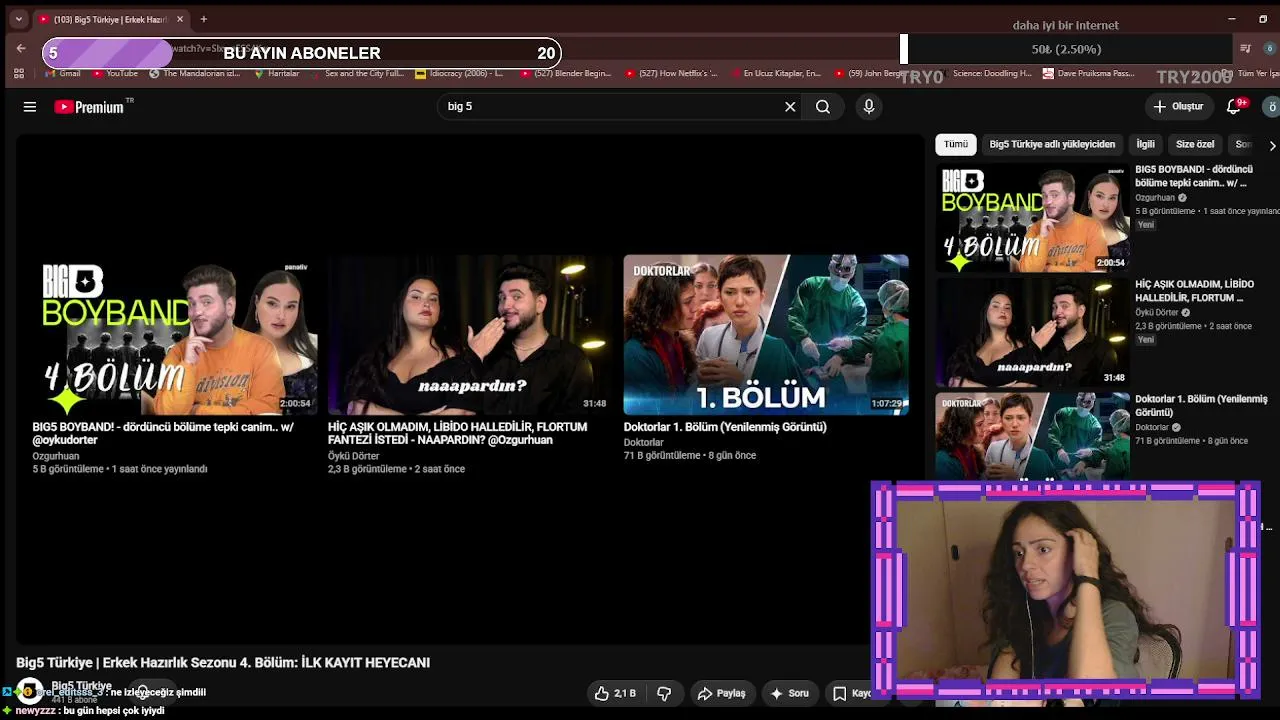Open Ozgurhuan channel under end-screen video
The width and height of the screenshot is (1280, 720).
click(56, 456)
